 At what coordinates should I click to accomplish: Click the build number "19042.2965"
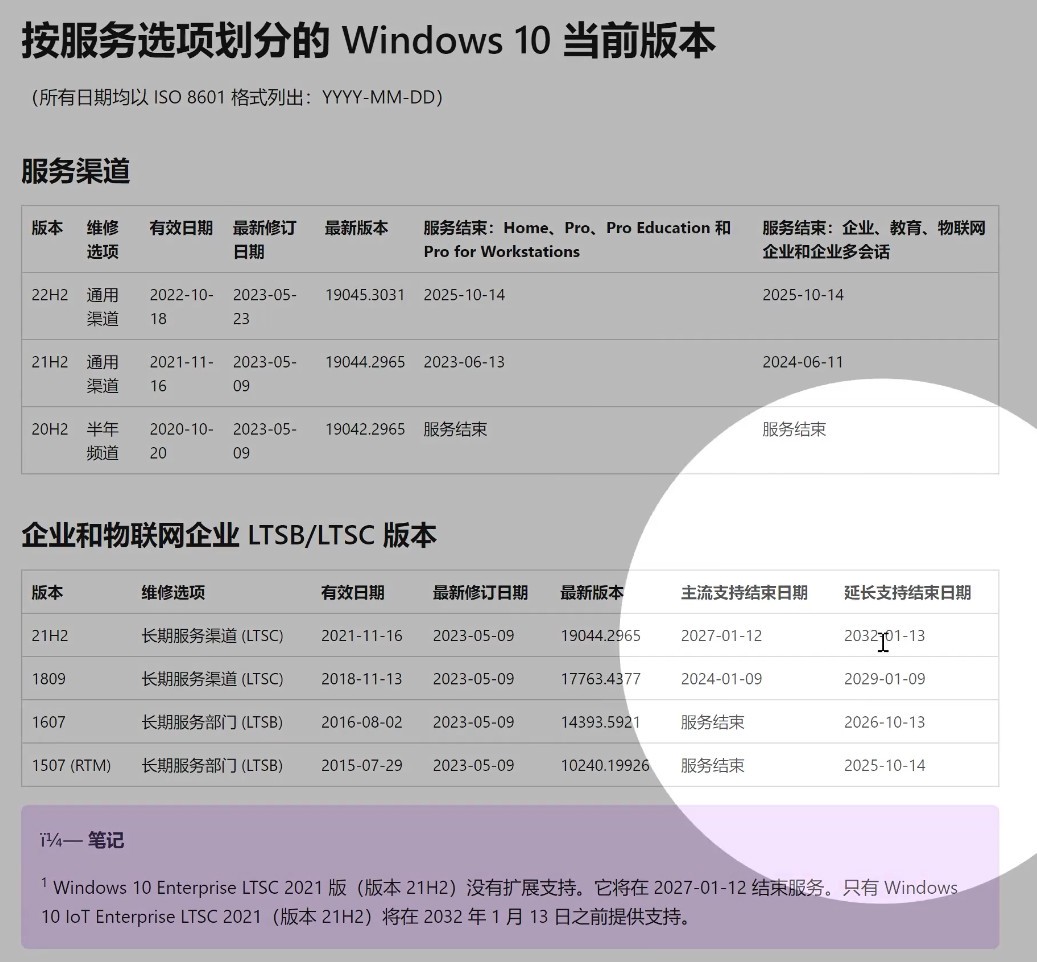(364, 429)
